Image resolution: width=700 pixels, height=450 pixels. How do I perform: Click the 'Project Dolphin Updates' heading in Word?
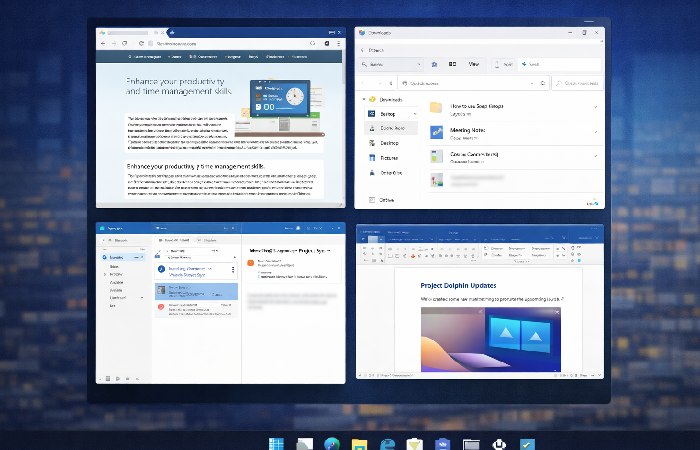click(x=458, y=285)
